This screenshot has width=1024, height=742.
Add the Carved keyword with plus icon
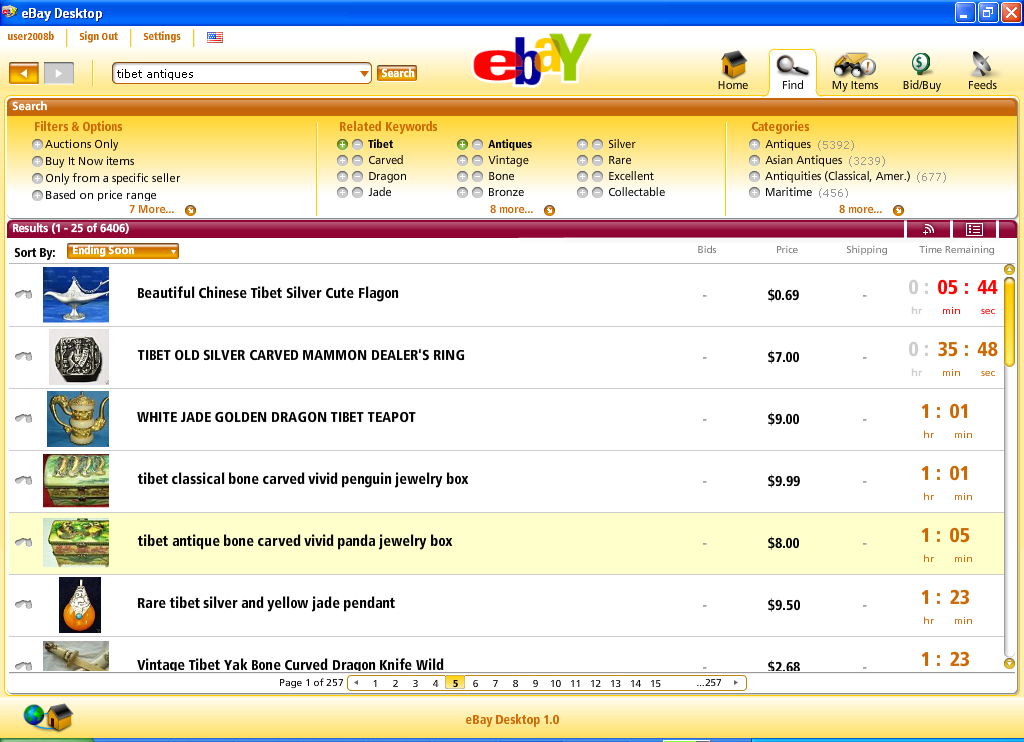[342, 160]
